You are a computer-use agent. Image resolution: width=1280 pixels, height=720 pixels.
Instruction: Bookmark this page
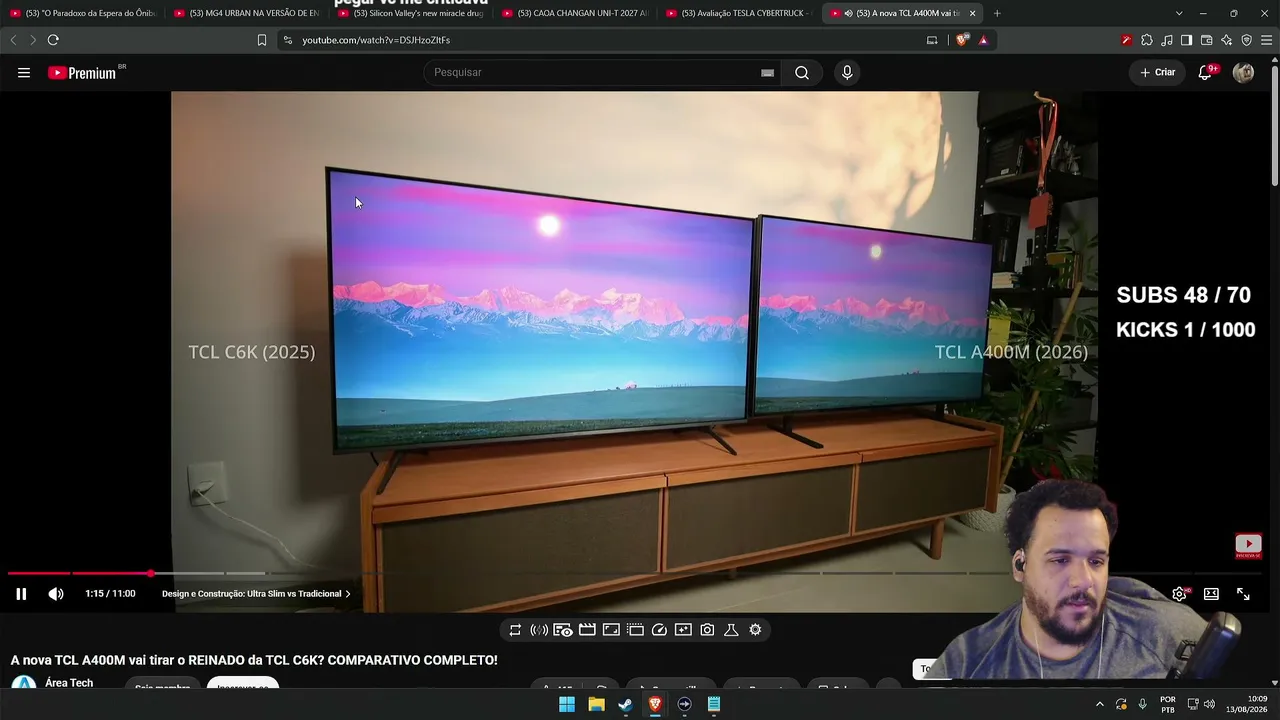pos(262,40)
